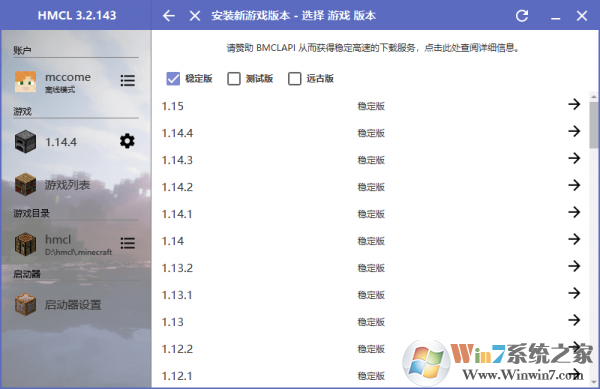Click the 稳定版 label in 1.15 row
This screenshot has width=600, height=389.
(x=371, y=106)
